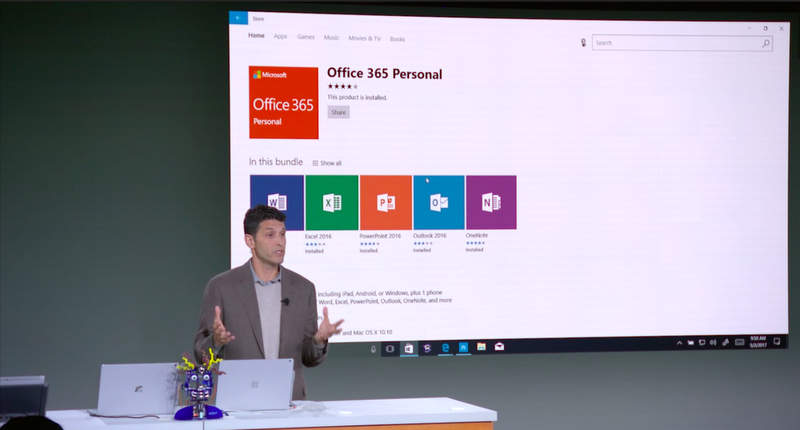Switch to the Games tab
800x430 pixels.
(306, 37)
